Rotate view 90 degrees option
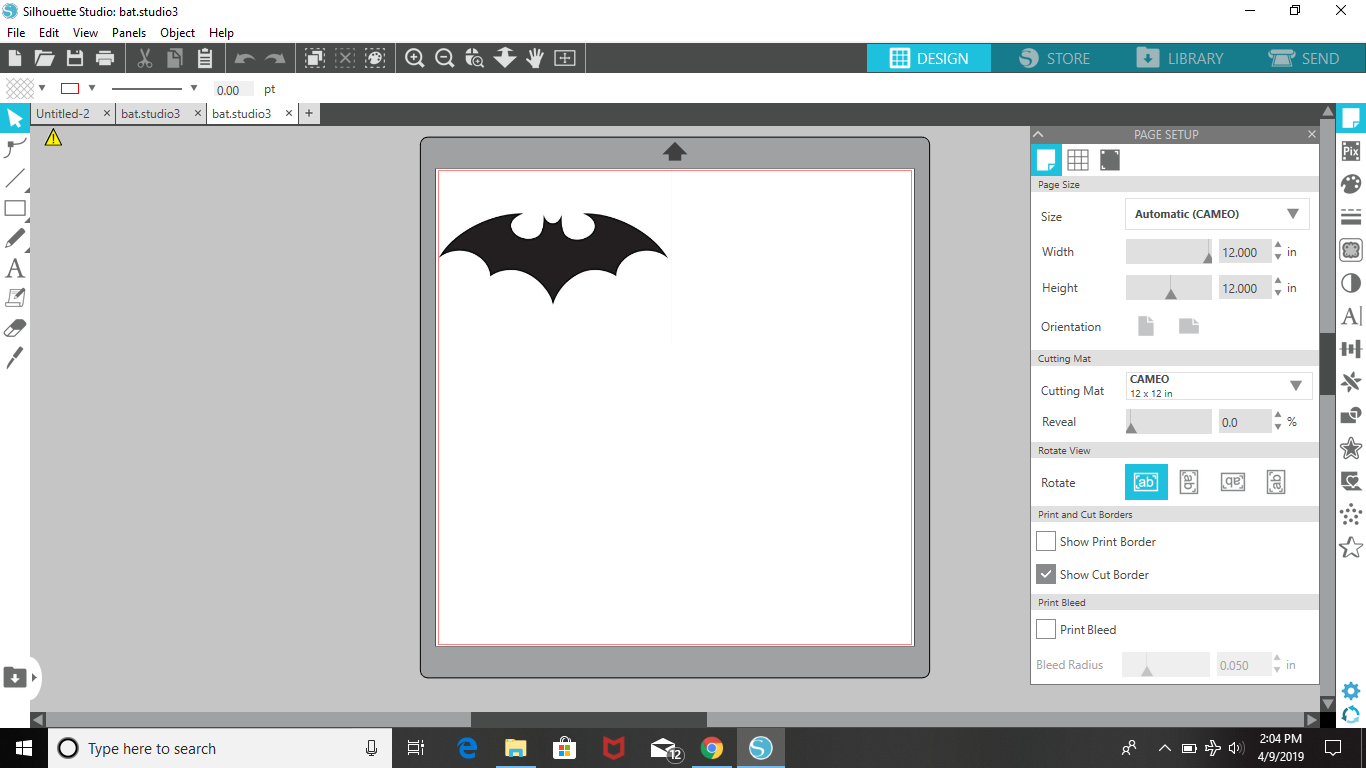Screen dimensions: 1366x768 [1189, 482]
